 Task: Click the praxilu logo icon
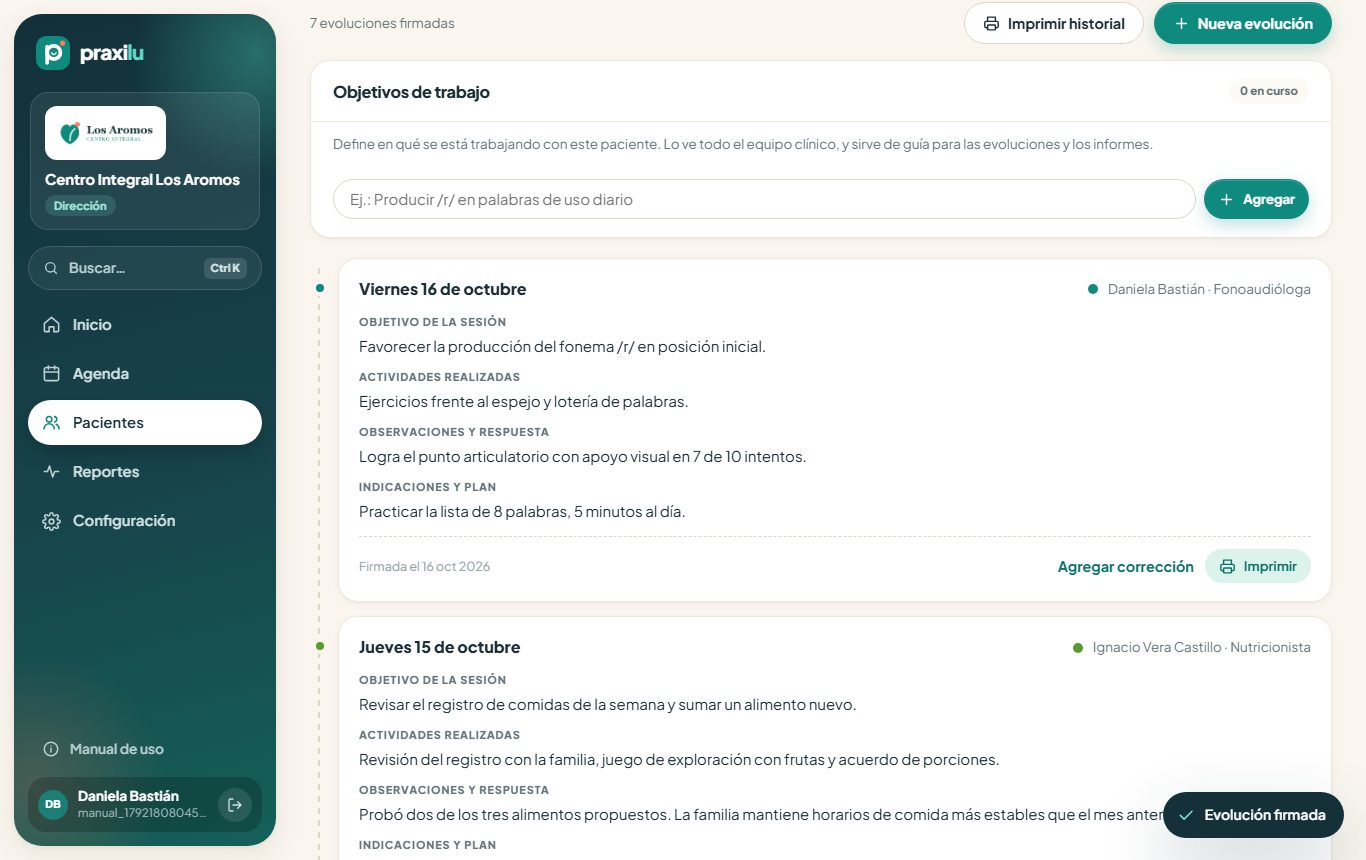pyautogui.click(x=53, y=53)
